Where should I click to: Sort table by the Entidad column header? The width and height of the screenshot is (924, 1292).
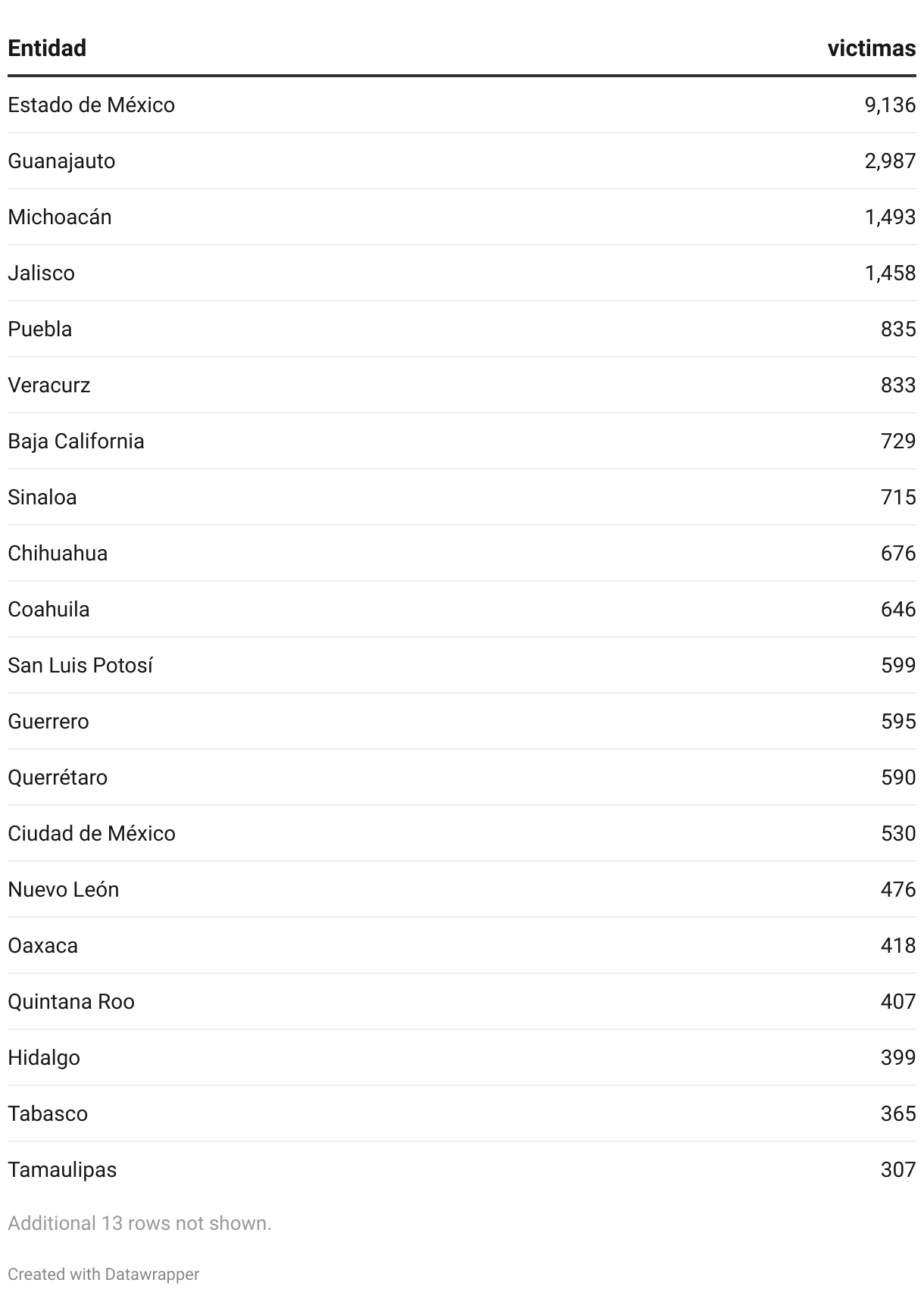47,48
